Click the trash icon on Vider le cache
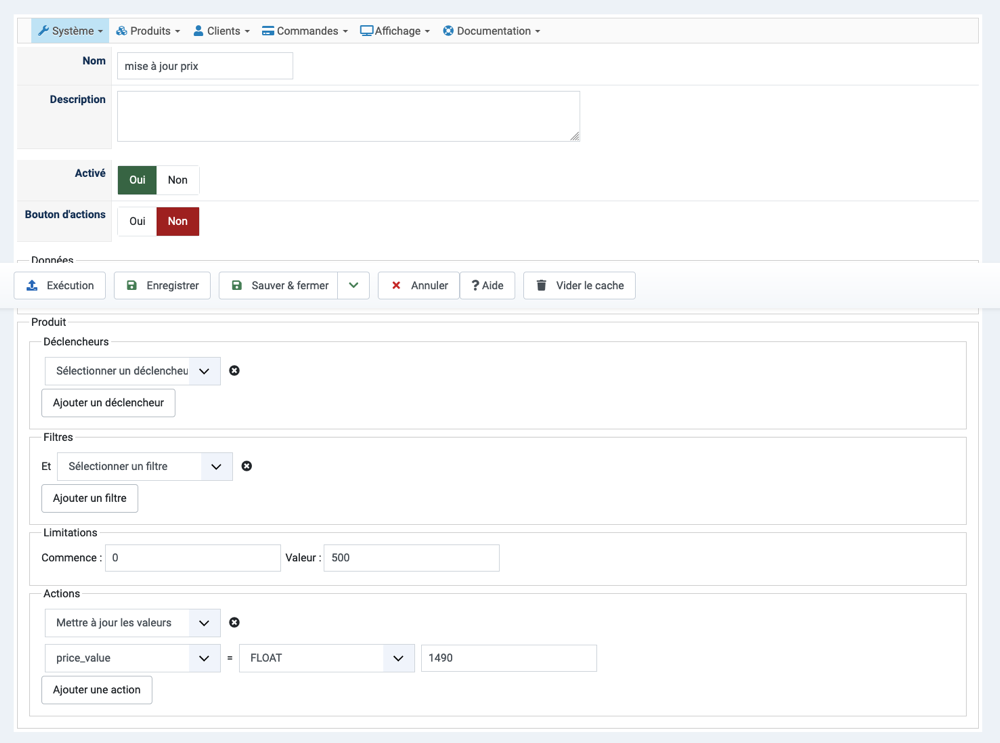Image resolution: width=1000 pixels, height=743 pixels. (541, 285)
